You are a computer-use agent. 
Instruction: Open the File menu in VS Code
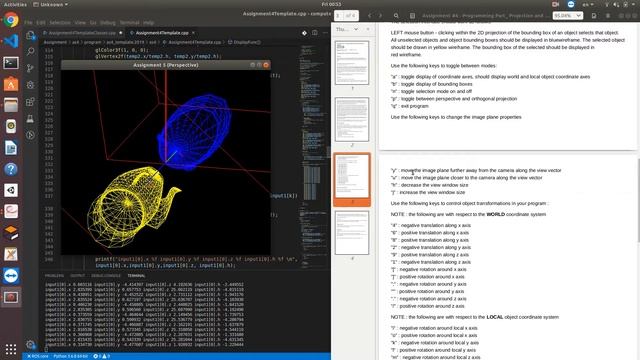tap(28, 23)
